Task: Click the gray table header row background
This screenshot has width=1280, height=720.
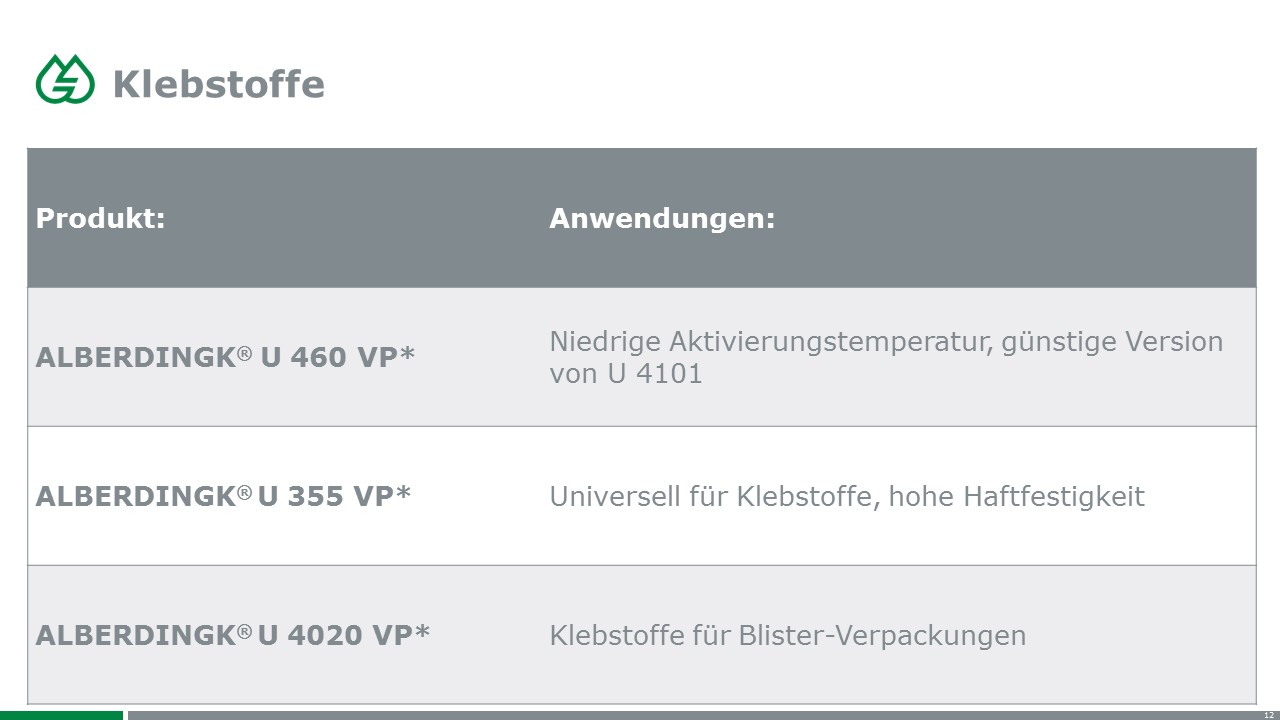Action: click(641, 218)
